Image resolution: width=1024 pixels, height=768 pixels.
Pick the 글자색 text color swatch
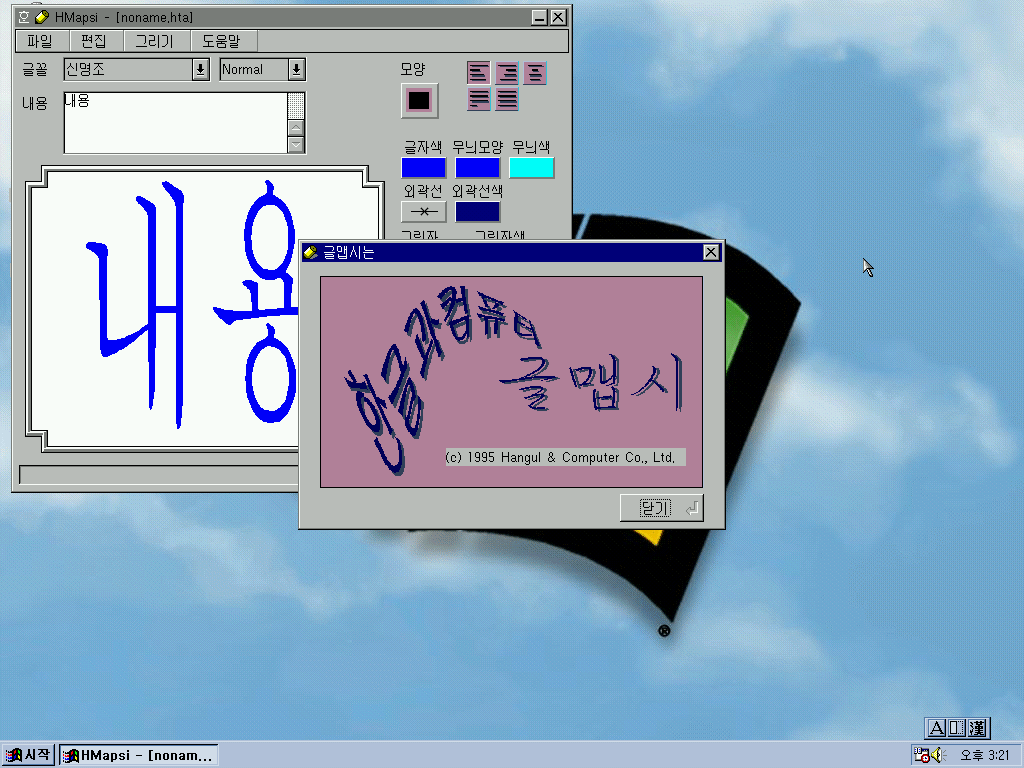coord(424,168)
